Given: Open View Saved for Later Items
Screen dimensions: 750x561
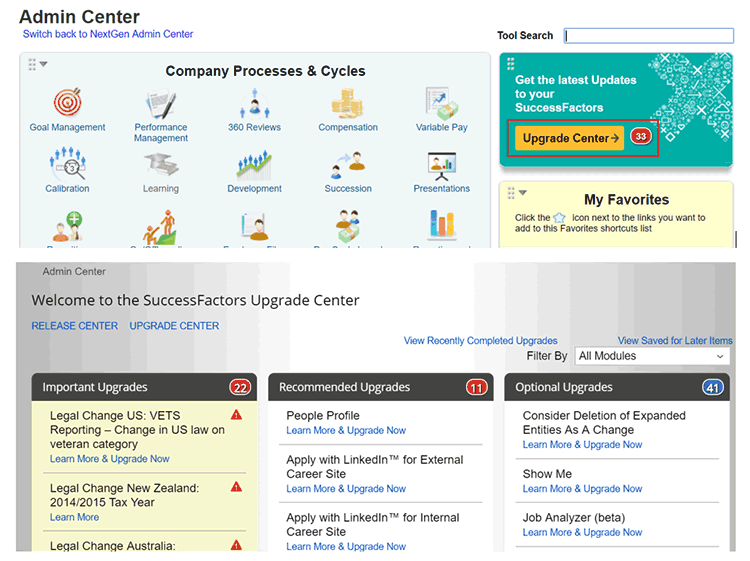Looking at the screenshot, I should [675, 341].
